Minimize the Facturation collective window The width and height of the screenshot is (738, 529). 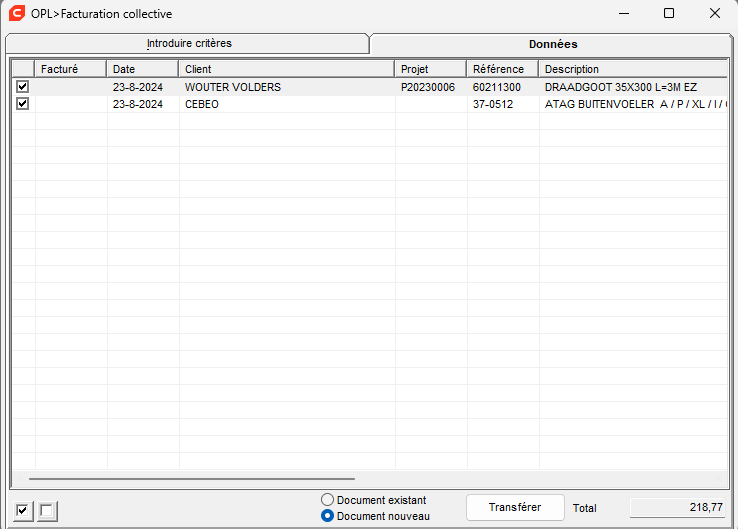[624, 13]
